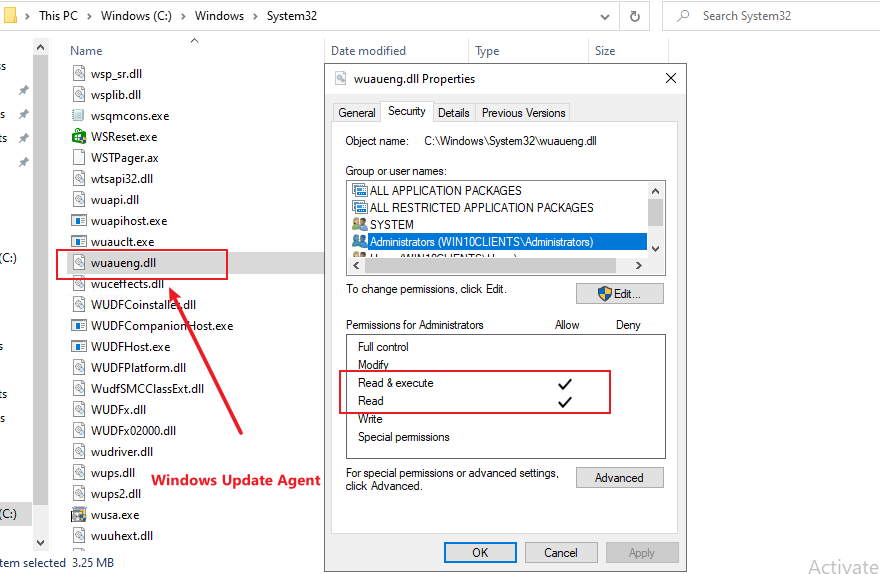Click the wudriver.dll file icon
Viewport: 880px width, 574px height.
coord(79,451)
